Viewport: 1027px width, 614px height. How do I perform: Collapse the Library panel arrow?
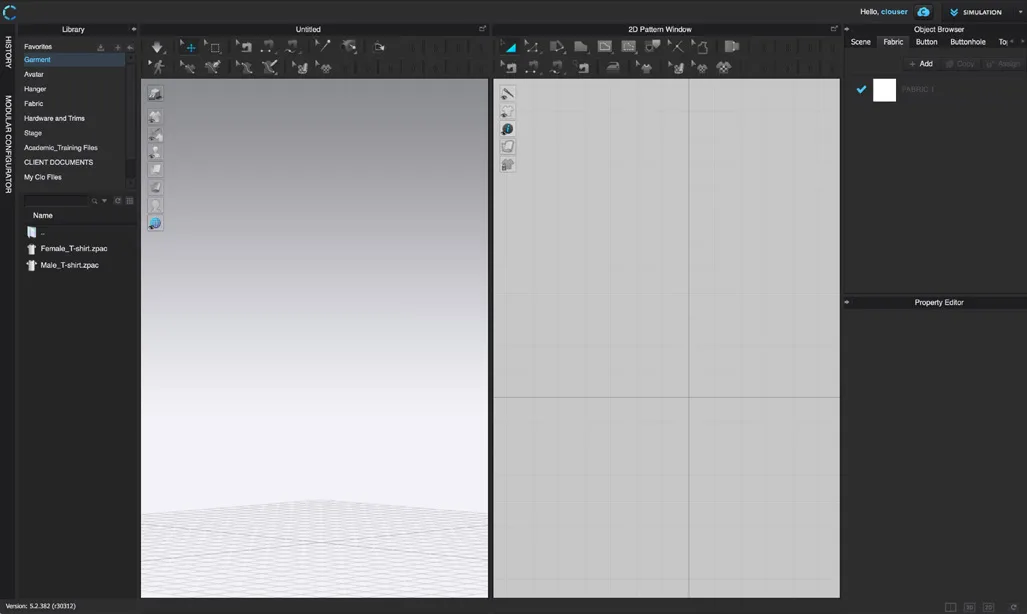point(134,29)
